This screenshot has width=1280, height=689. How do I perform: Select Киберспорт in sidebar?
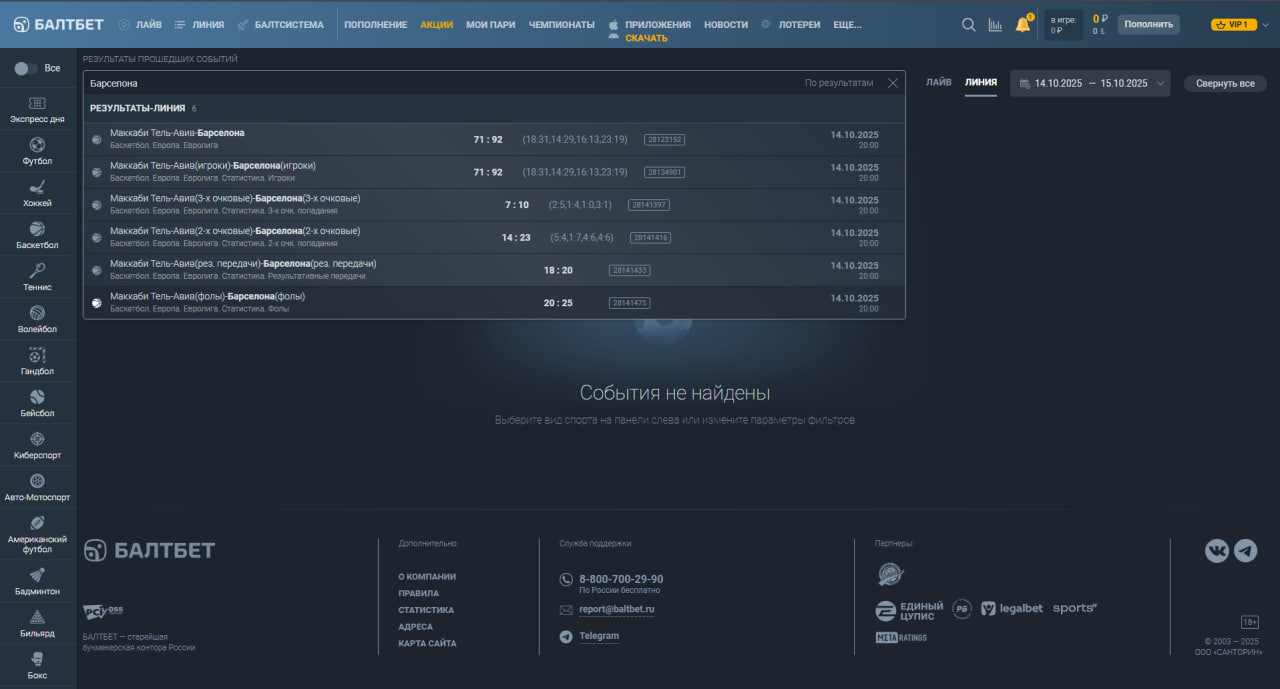coord(37,446)
